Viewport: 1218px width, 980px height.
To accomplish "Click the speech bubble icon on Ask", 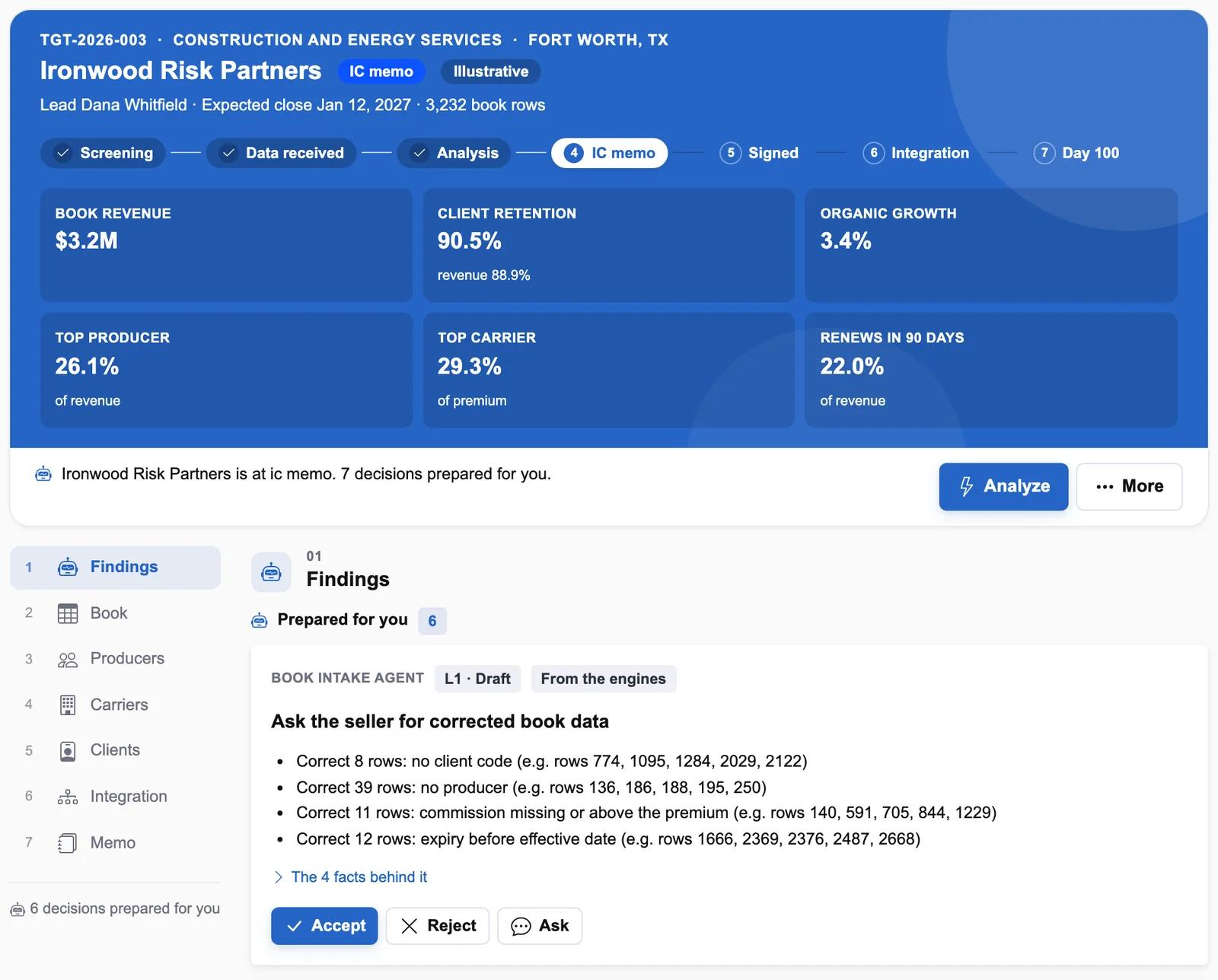I will [x=521, y=926].
